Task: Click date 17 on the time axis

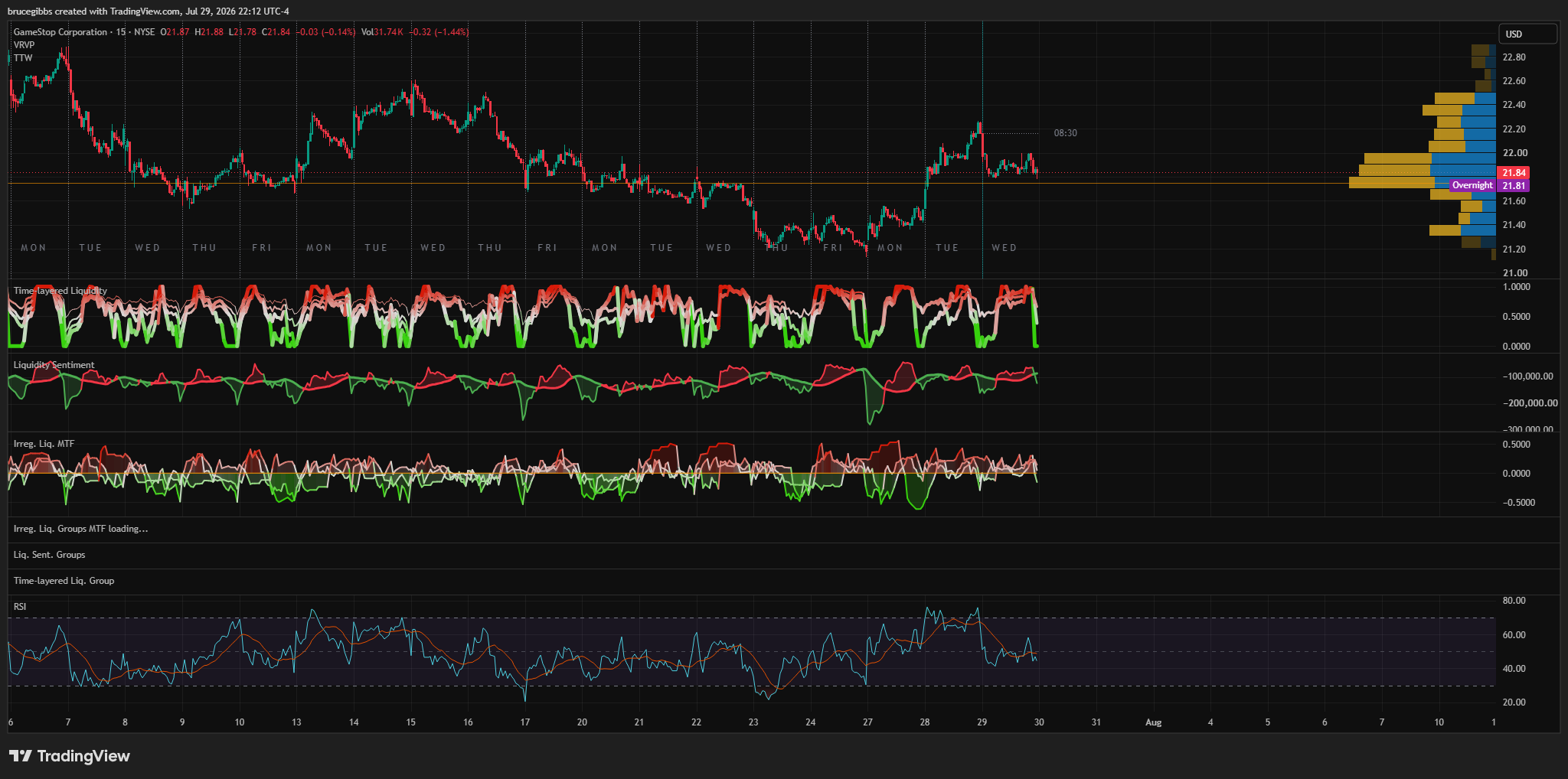Action: point(525,722)
